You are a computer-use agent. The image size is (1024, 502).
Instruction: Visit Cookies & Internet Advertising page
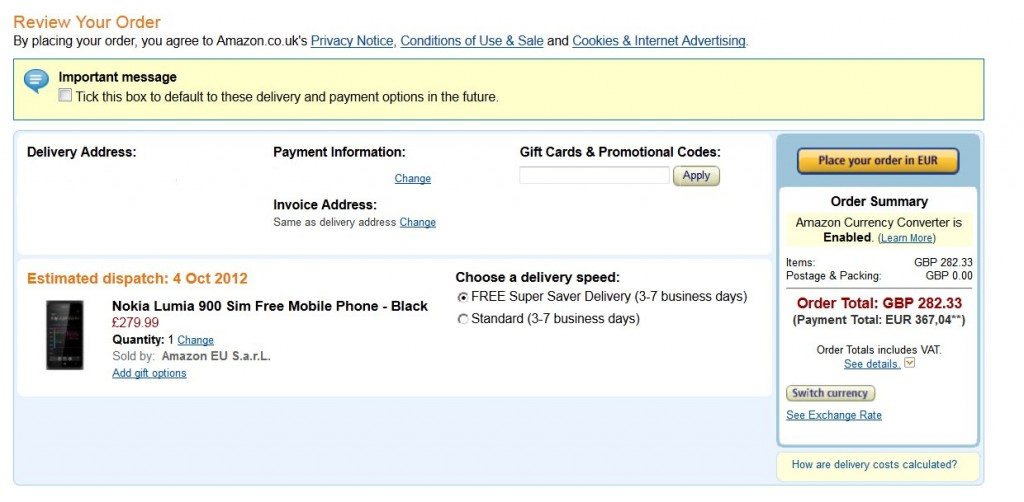[658, 41]
